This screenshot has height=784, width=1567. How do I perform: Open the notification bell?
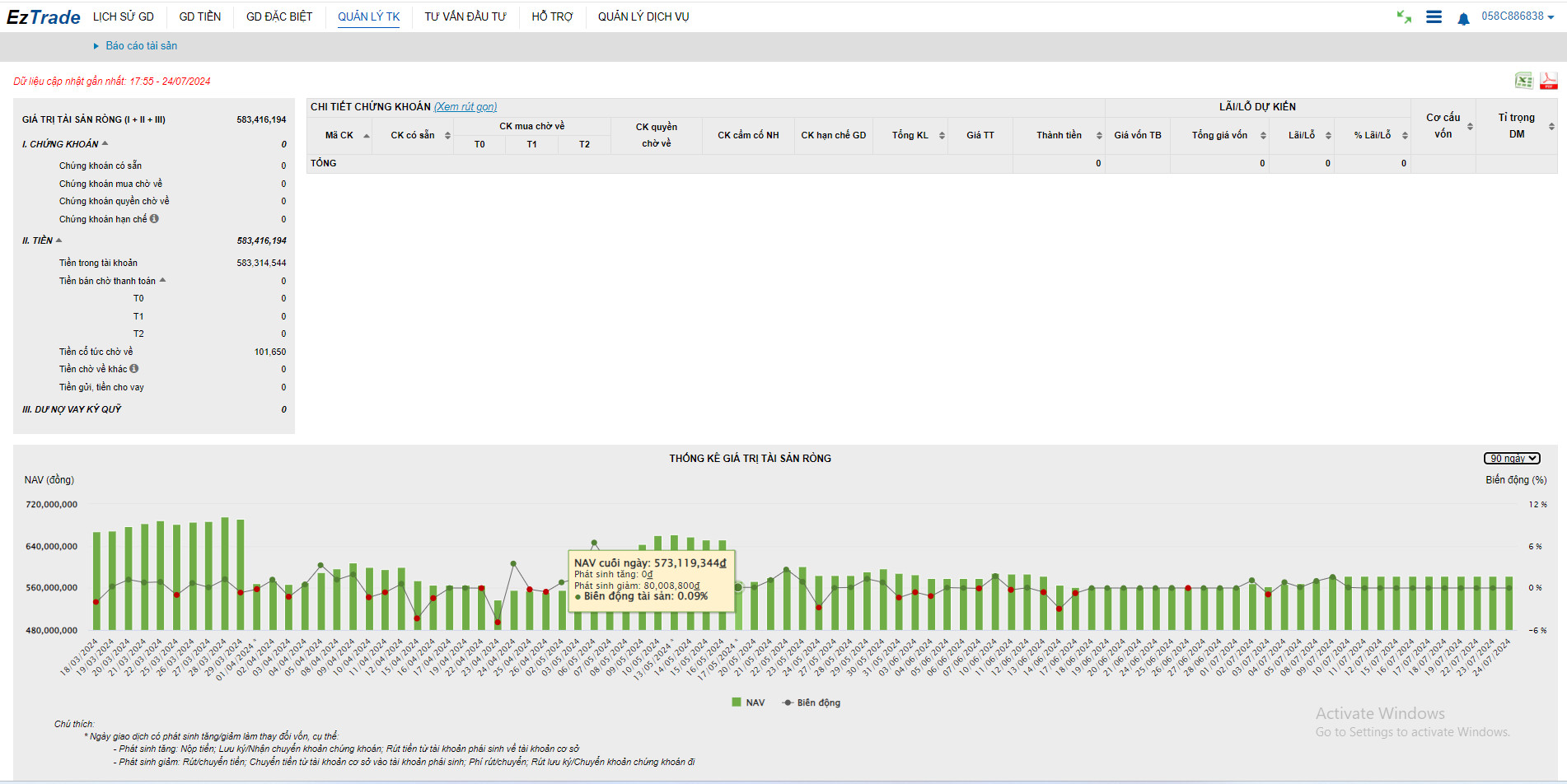(x=1463, y=18)
